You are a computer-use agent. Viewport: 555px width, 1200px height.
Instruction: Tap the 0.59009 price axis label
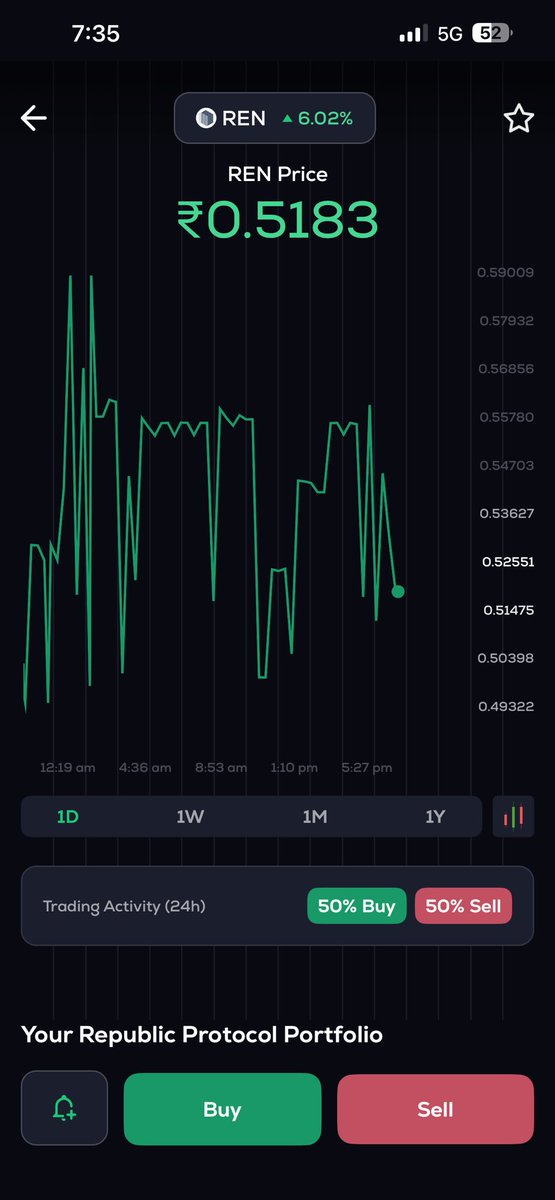coord(505,272)
